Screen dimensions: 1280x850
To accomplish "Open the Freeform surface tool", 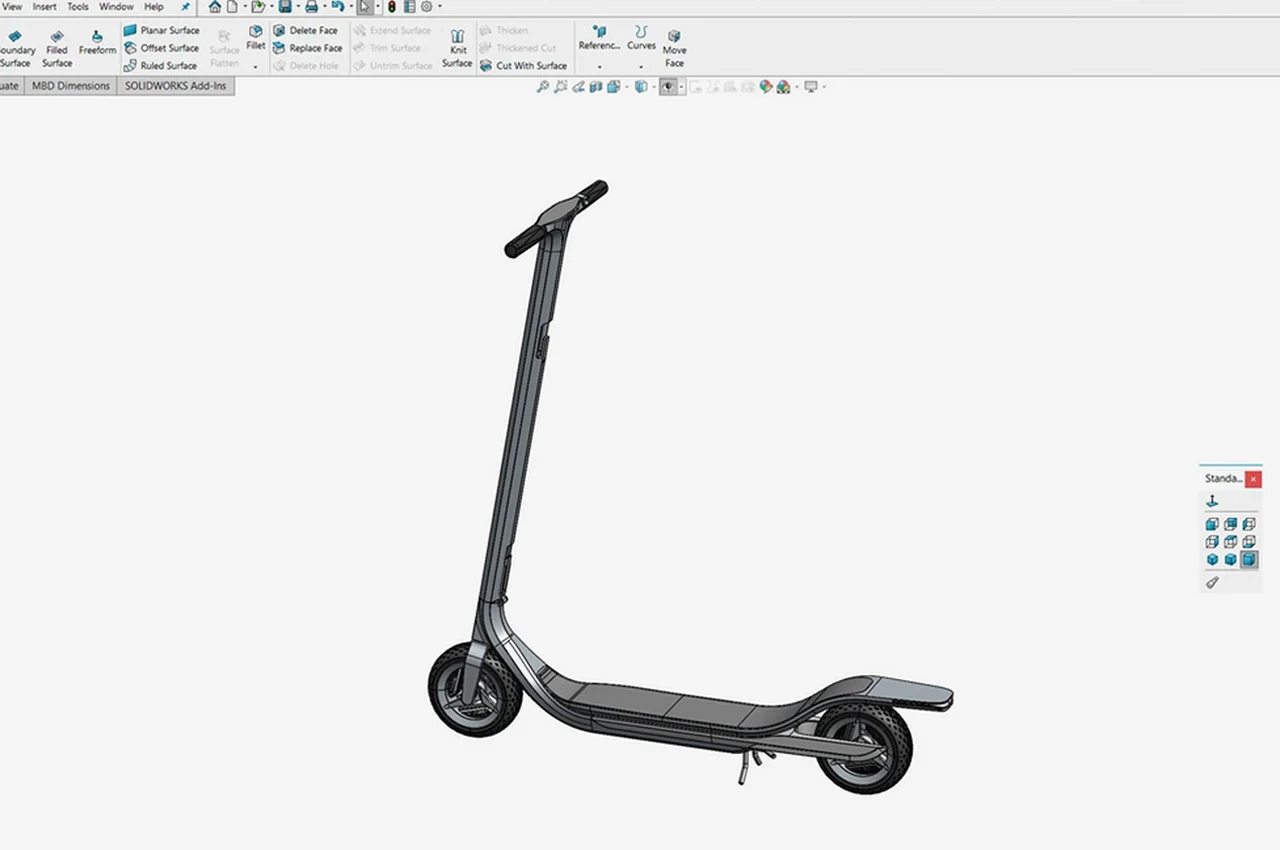I will click(x=97, y=44).
